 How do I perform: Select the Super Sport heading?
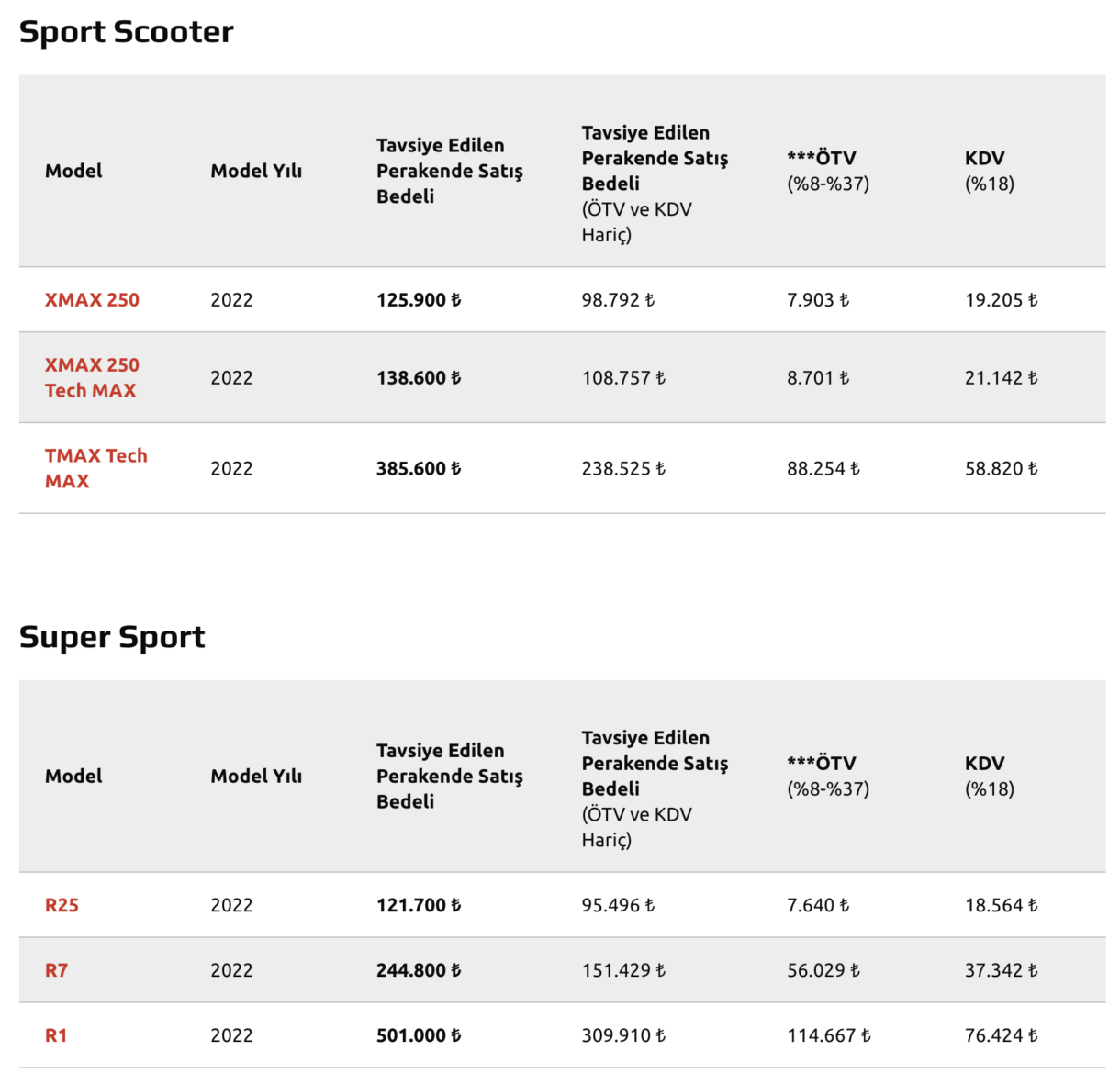pyautogui.click(x=112, y=637)
